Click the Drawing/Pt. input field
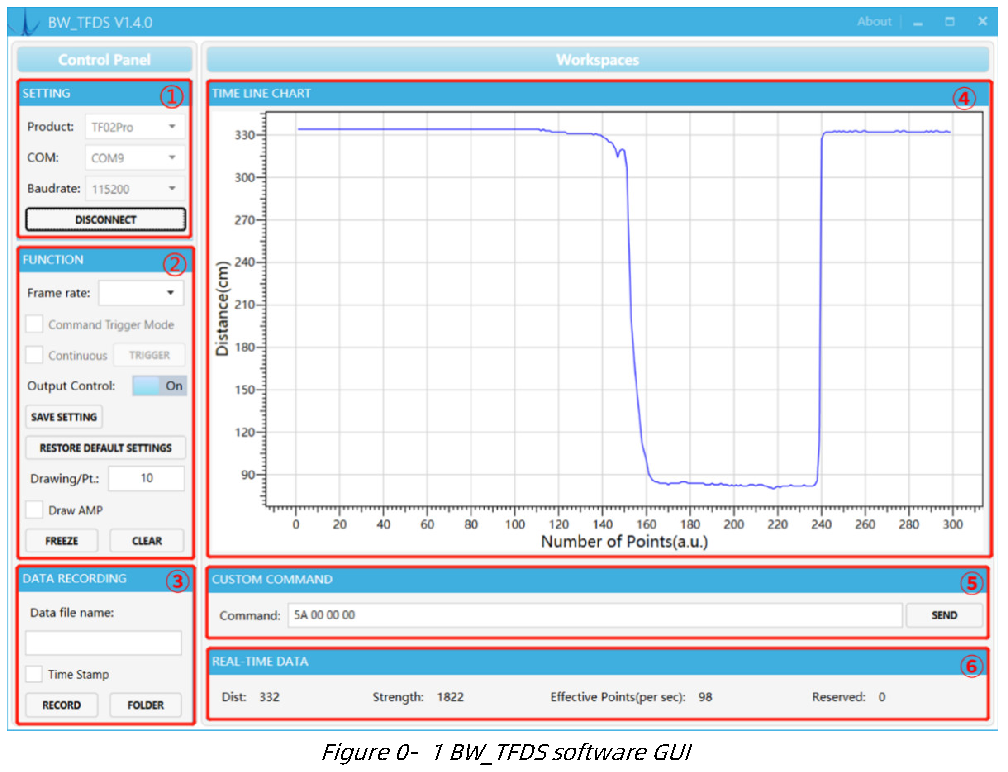The width and height of the screenshot is (1008, 772). (147, 478)
